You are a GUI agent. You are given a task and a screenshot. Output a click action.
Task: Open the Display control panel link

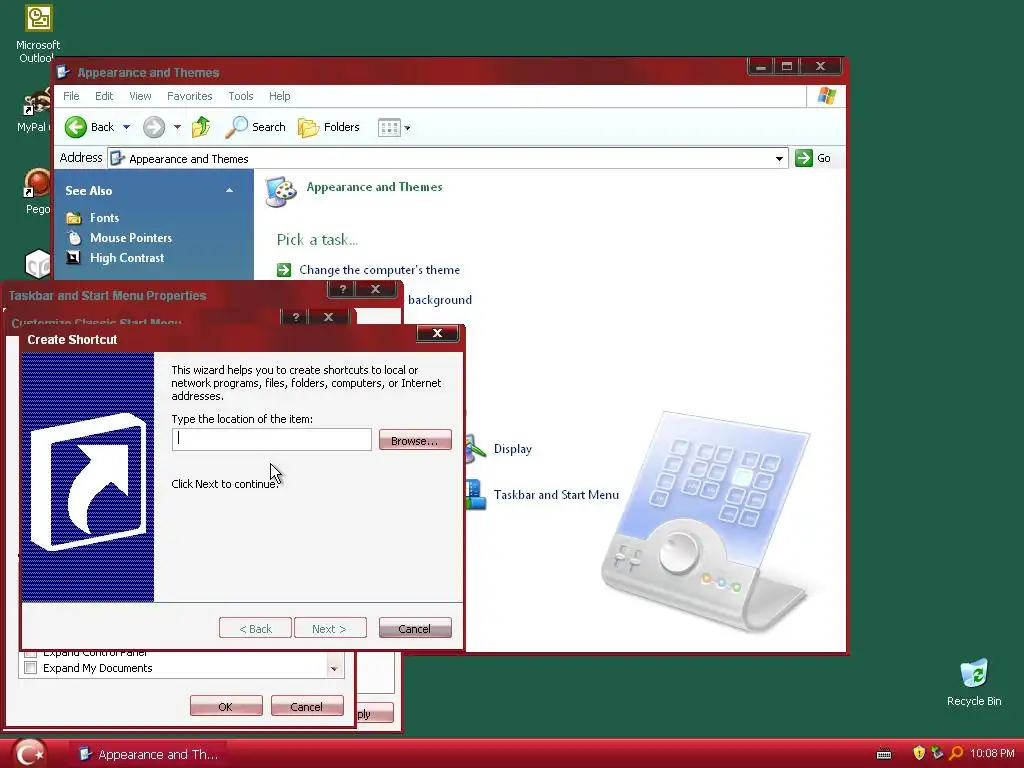[513, 449]
